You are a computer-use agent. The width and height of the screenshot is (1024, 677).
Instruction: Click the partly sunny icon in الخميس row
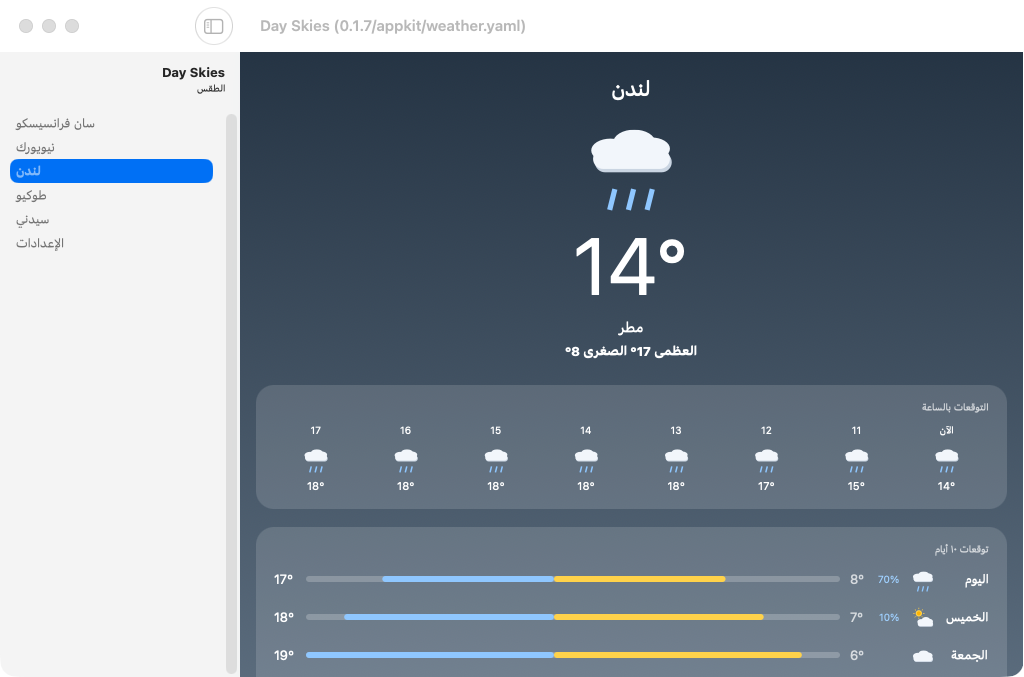tap(923, 618)
